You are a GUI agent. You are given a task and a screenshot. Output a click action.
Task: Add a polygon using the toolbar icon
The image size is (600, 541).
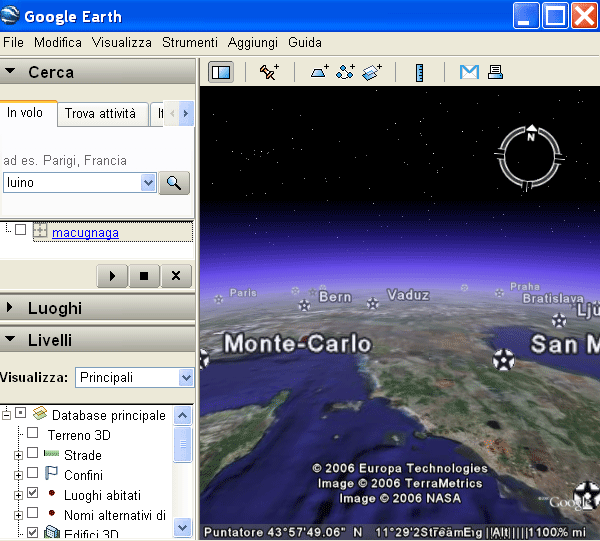[x=320, y=72]
